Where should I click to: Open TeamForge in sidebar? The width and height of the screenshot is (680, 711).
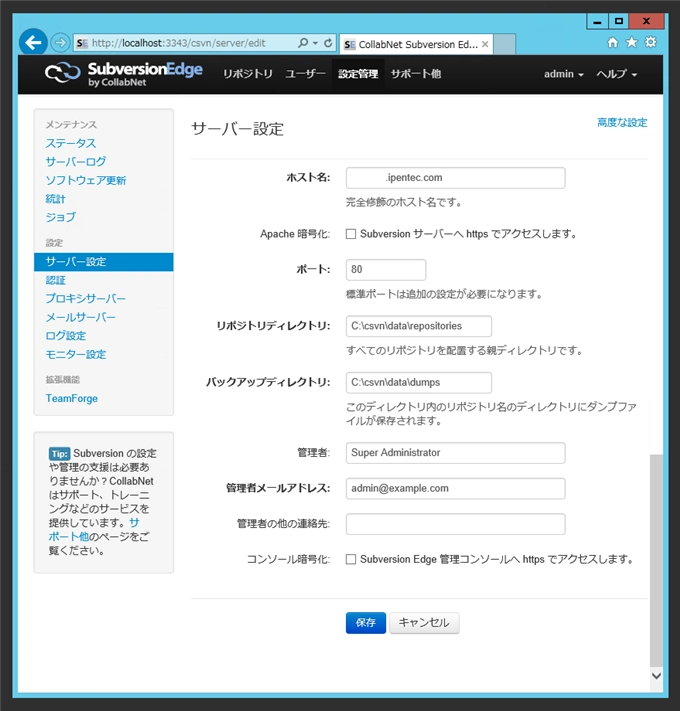(x=72, y=399)
